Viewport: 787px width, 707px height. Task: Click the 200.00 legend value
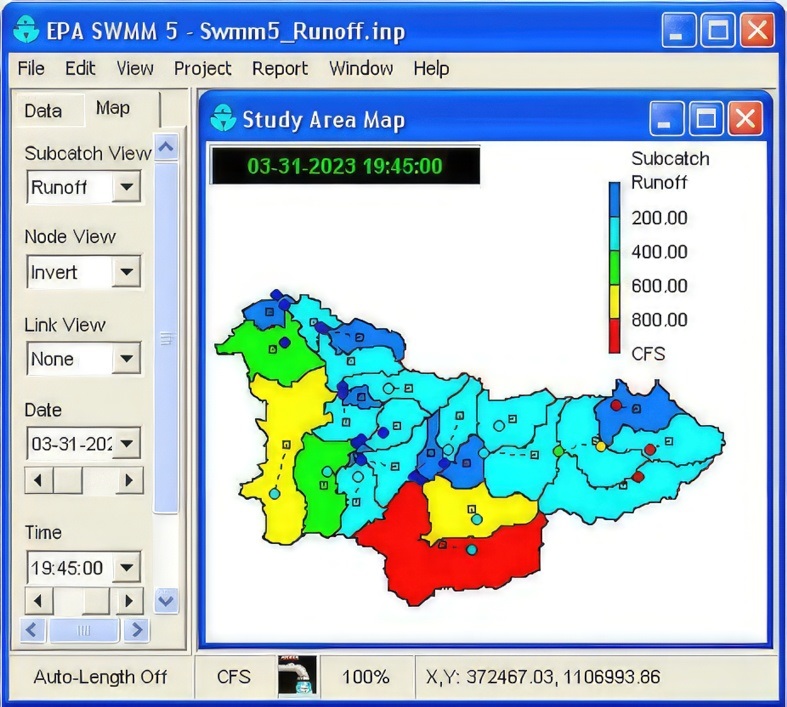[660, 218]
